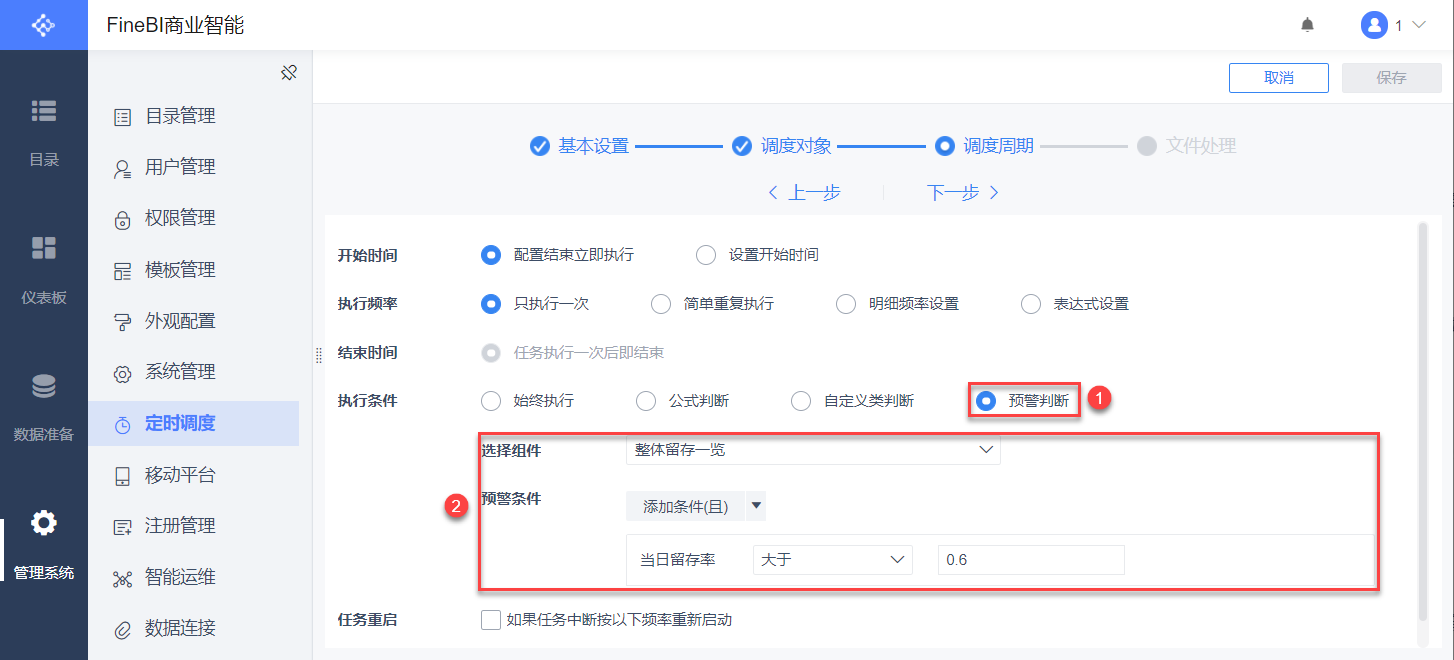The width and height of the screenshot is (1454, 660).
Task: Click the FineBI logo icon
Action: point(44,25)
